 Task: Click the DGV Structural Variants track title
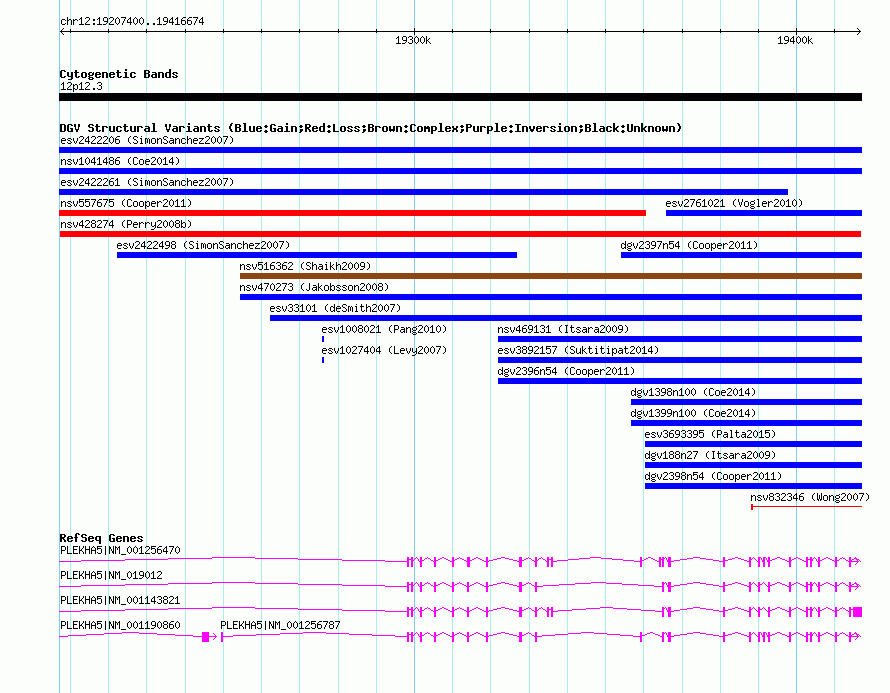point(370,128)
